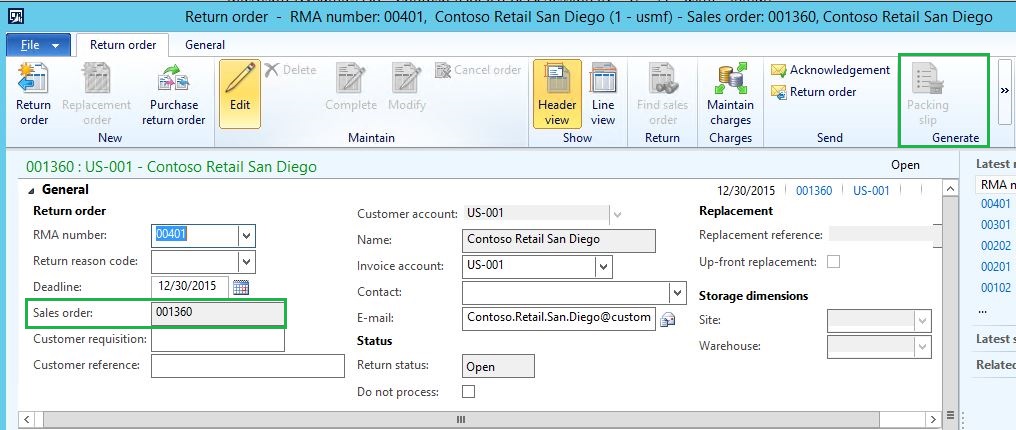This screenshot has height=430, width=1016.
Task: Click the form title 001360 : US-001 heading
Action: pyautogui.click(x=171, y=167)
